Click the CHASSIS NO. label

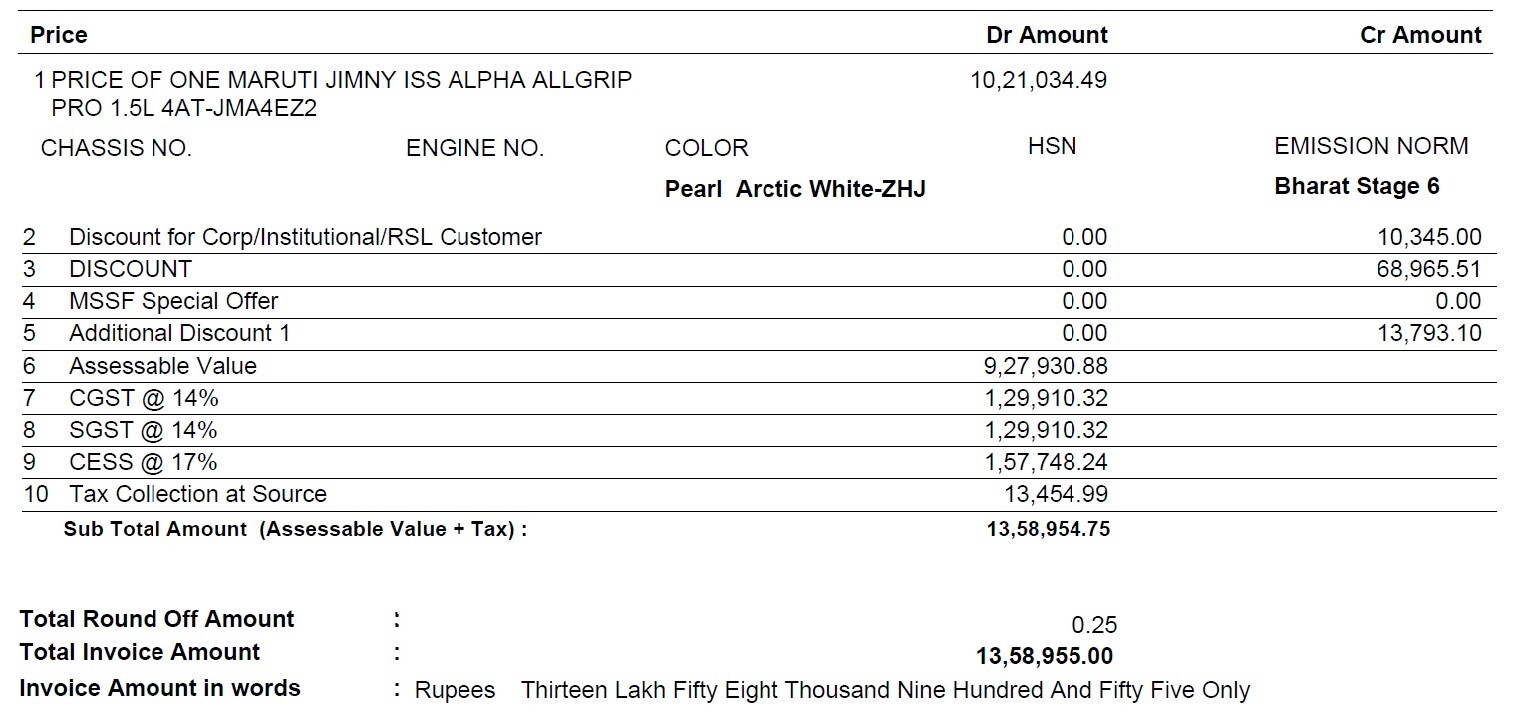point(116,149)
